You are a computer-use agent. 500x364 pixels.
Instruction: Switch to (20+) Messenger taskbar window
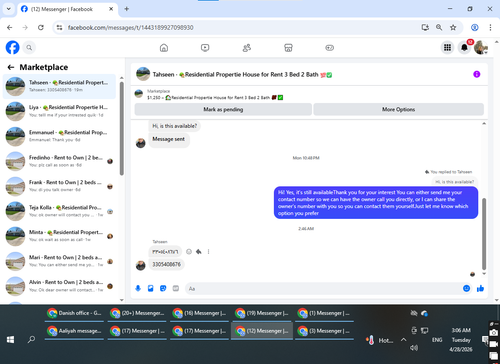pos(138,313)
